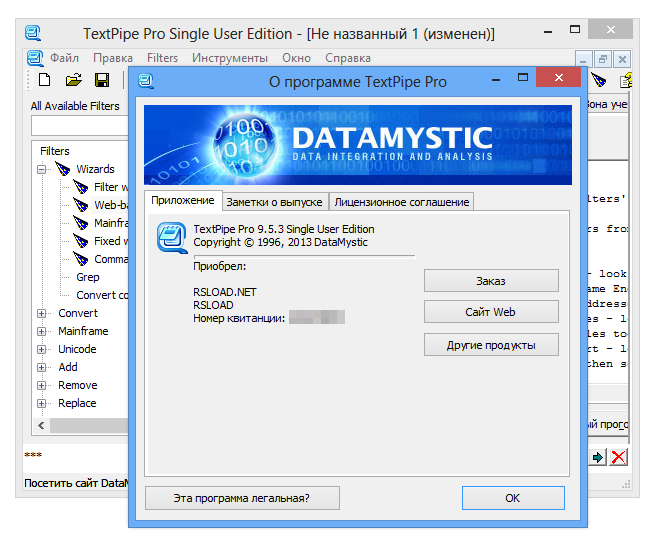
Task: Select the Remove tree item label
Action: tap(78, 385)
